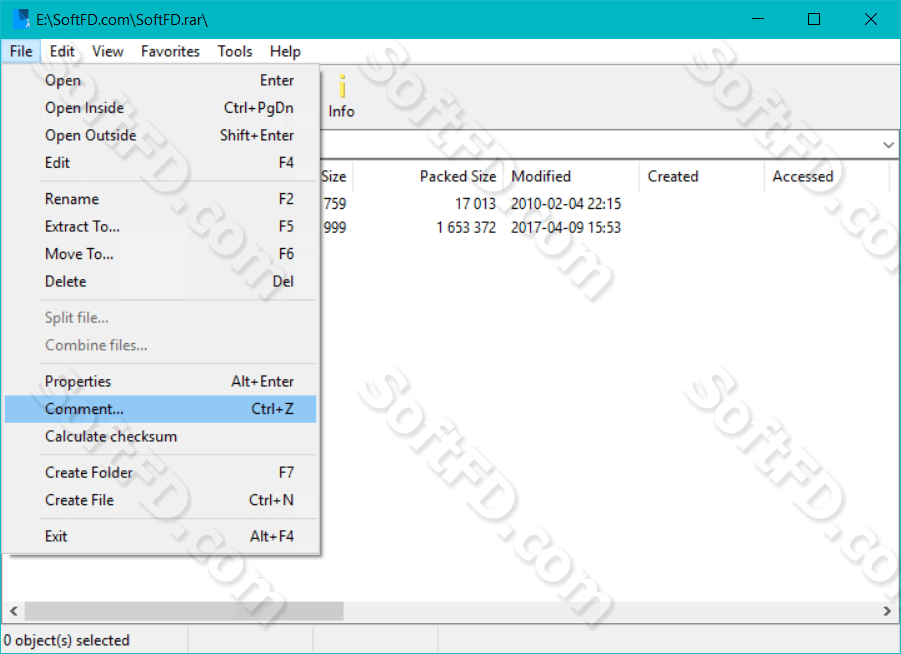Click modified date 2017-04-09 15:53
This screenshot has height=654, width=901.
[x=566, y=228]
